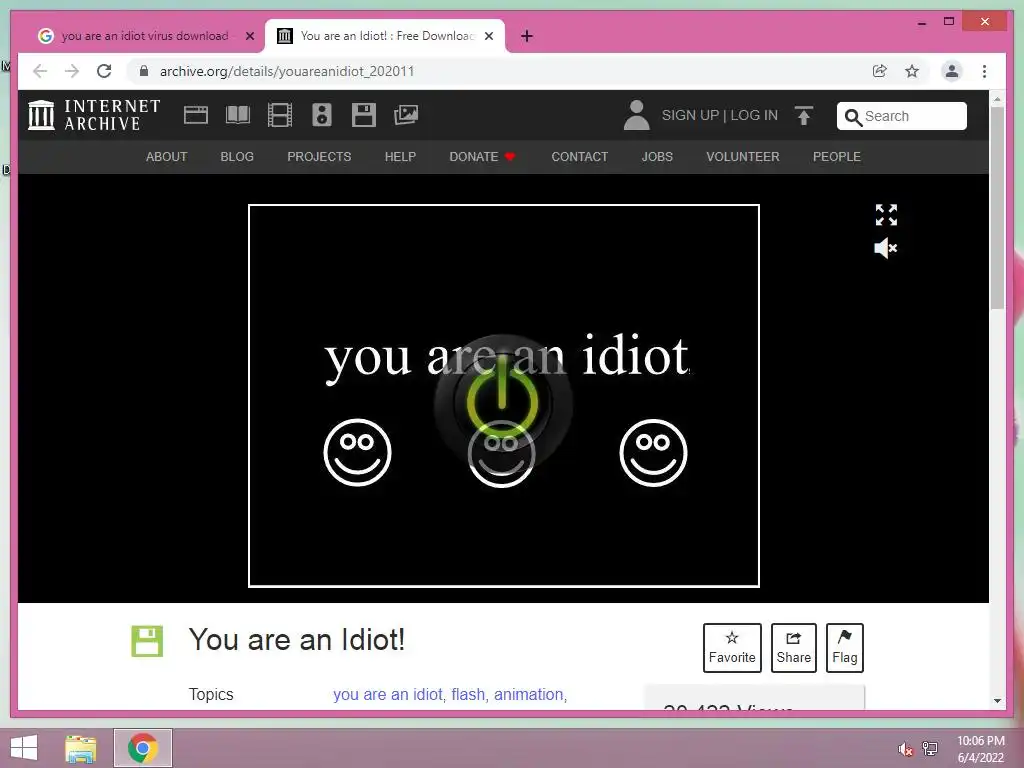Screen dimensions: 1024x768
Task: Open the Windows Start button
Action: point(24,748)
